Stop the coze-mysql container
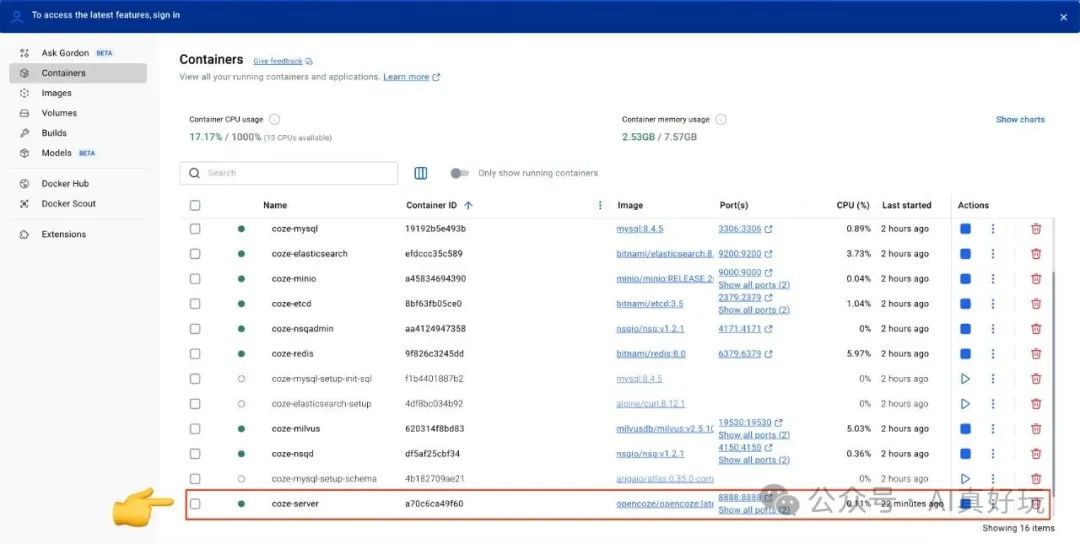The image size is (1080, 544). tap(965, 229)
